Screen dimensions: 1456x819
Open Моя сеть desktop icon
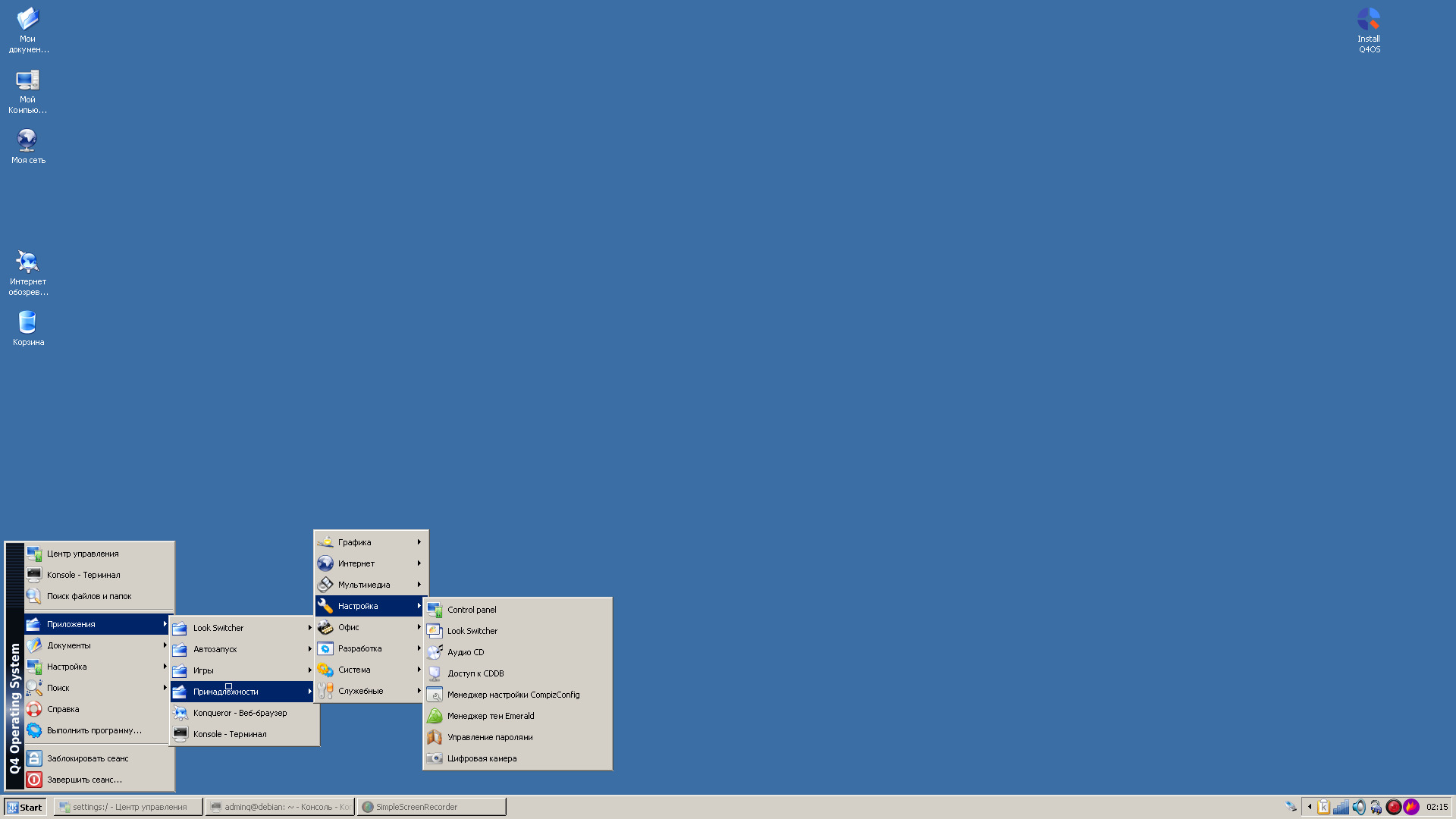pos(28,146)
